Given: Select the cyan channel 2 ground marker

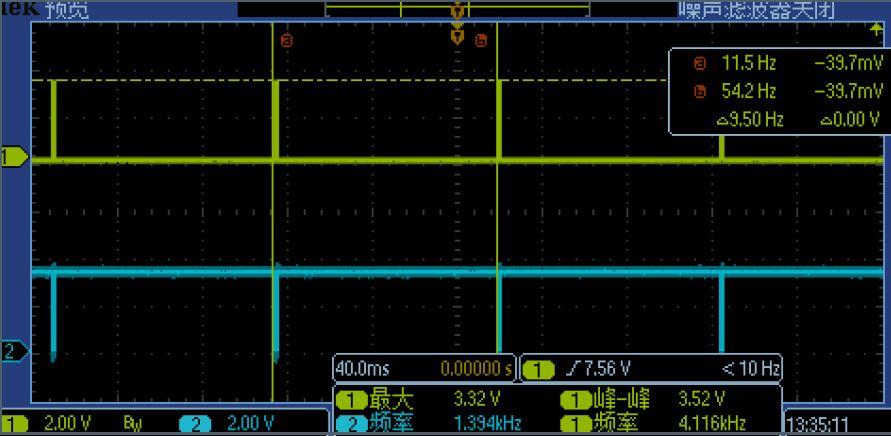Looking at the screenshot, I should (x=14, y=351).
